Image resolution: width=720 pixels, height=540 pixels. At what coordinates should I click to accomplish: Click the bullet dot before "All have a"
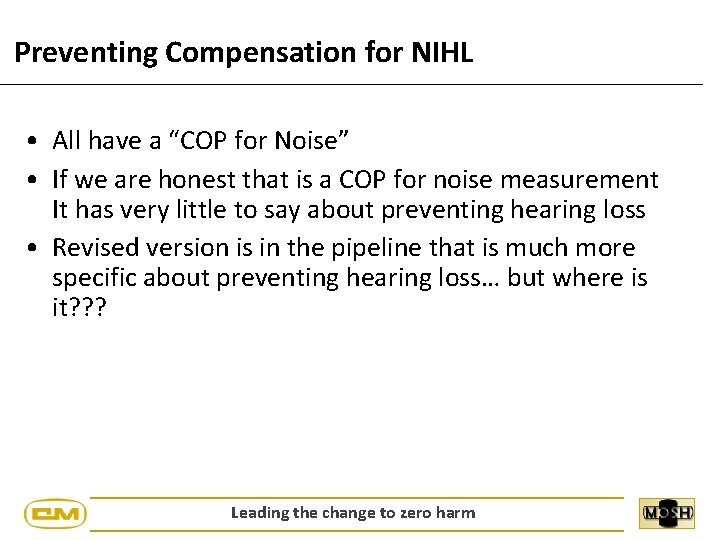(32, 141)
